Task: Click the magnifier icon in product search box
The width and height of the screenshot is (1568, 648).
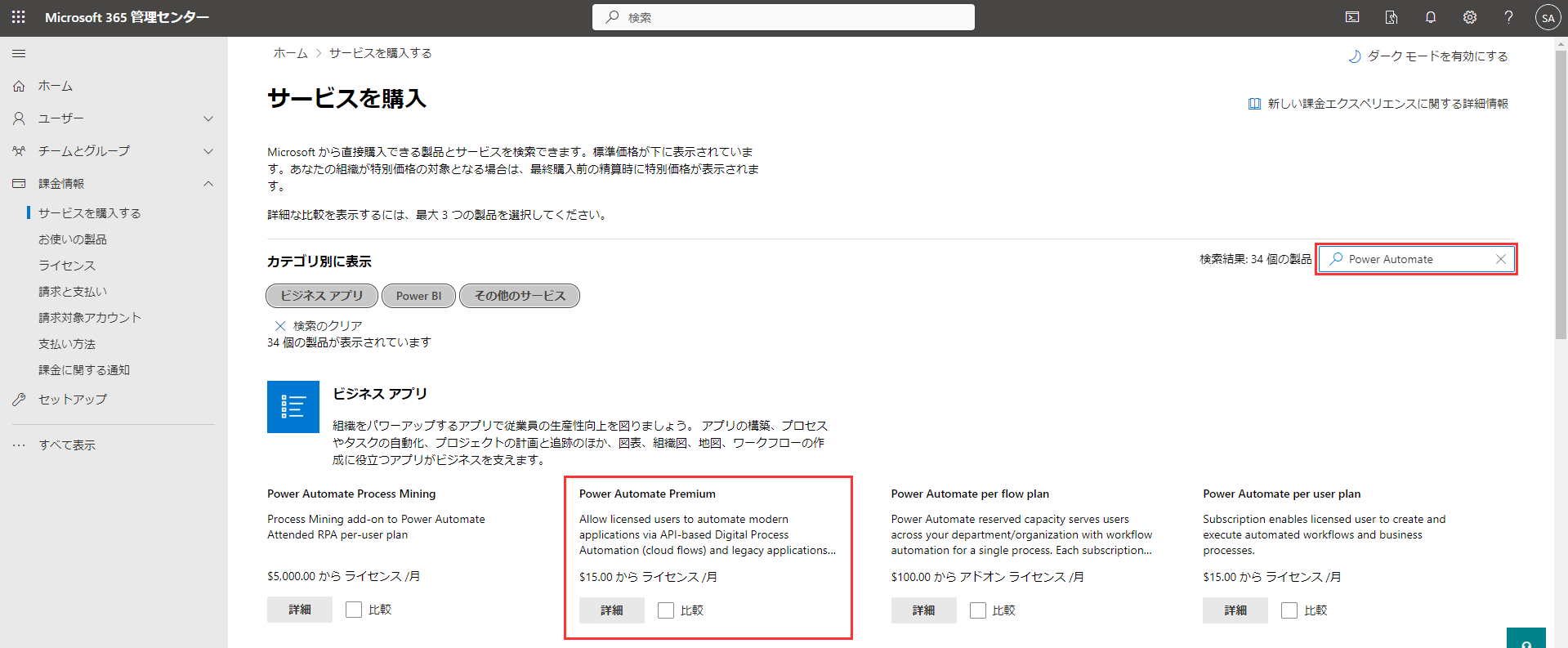Action: pos(1336,259)
